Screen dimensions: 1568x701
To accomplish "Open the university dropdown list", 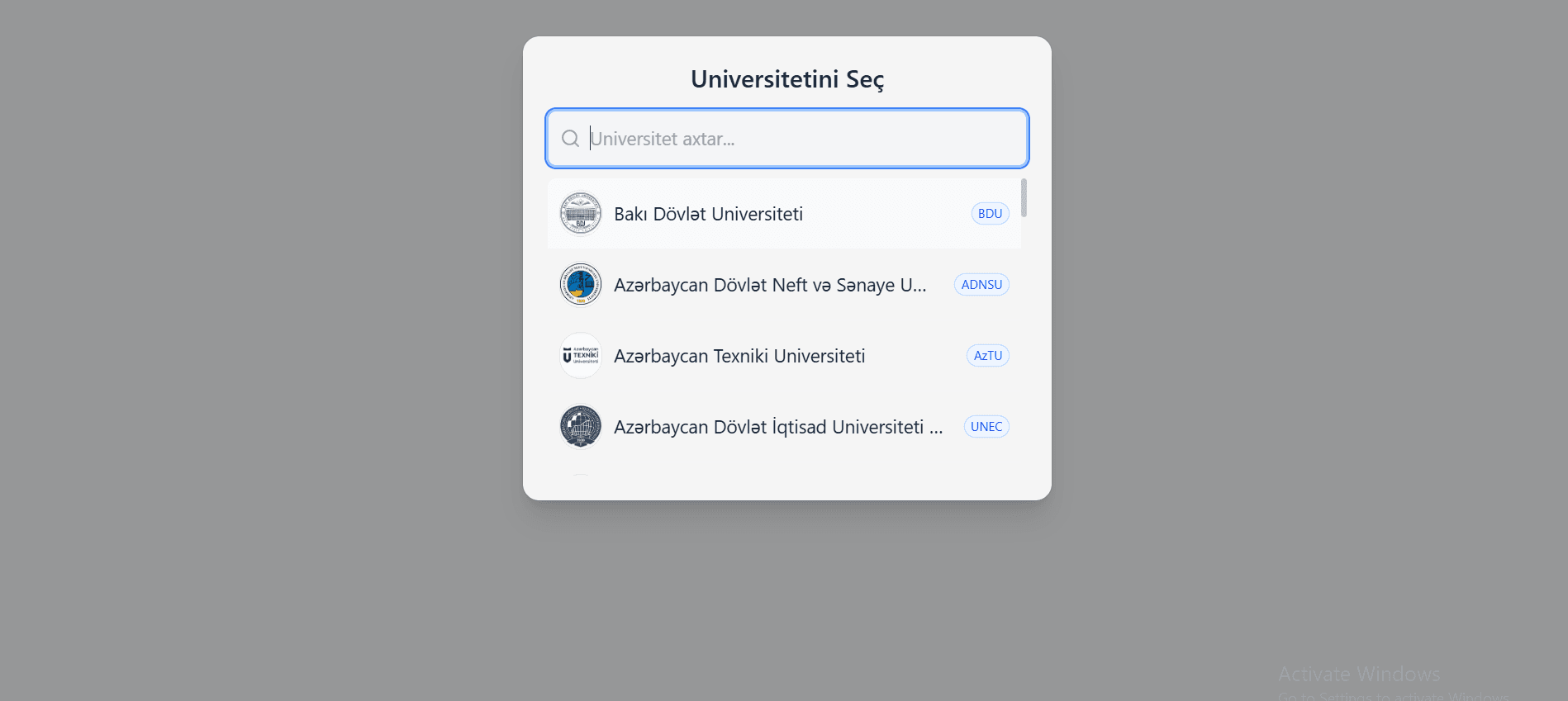I will (785, 330).
